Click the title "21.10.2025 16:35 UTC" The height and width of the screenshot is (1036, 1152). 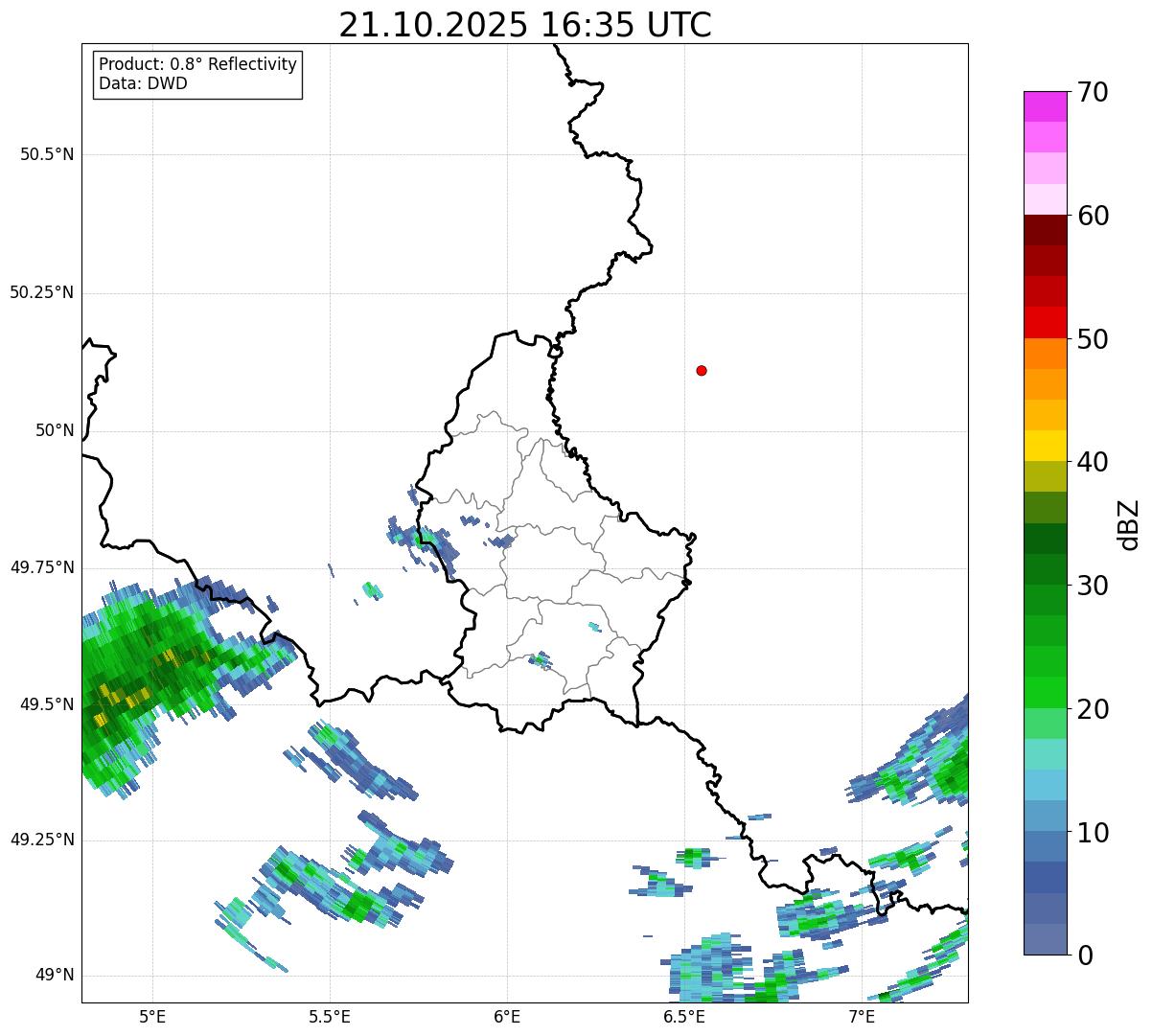[525, 25]
